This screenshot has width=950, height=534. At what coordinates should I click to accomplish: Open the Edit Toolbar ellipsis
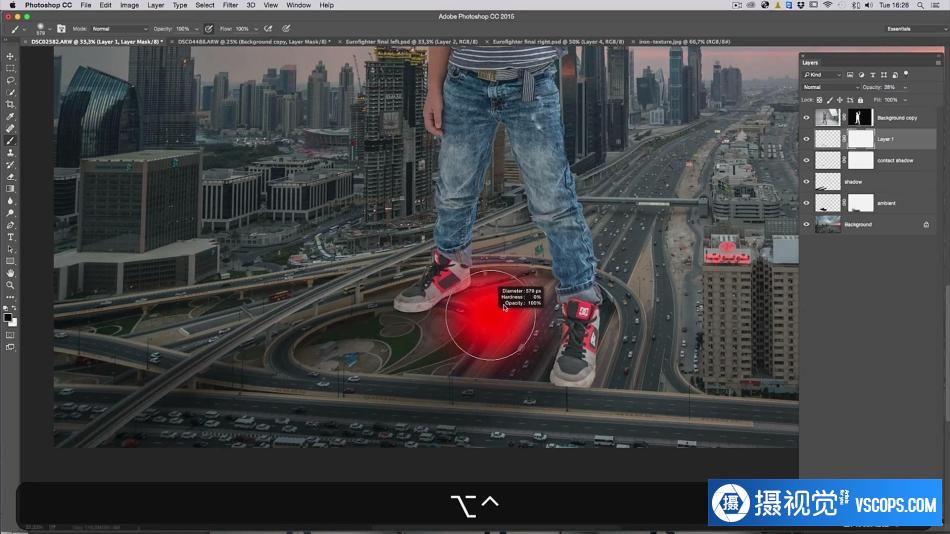pyautogui.click(x=10, y=297)
